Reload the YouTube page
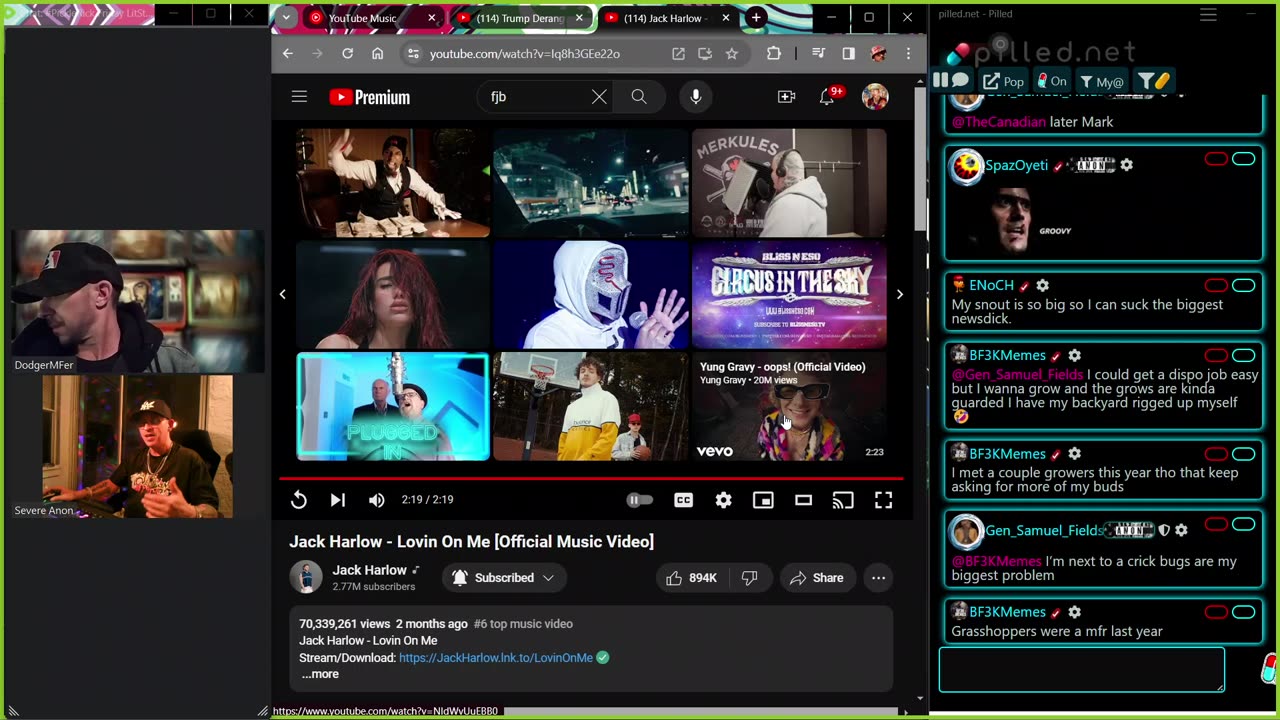 pos(347,54)
